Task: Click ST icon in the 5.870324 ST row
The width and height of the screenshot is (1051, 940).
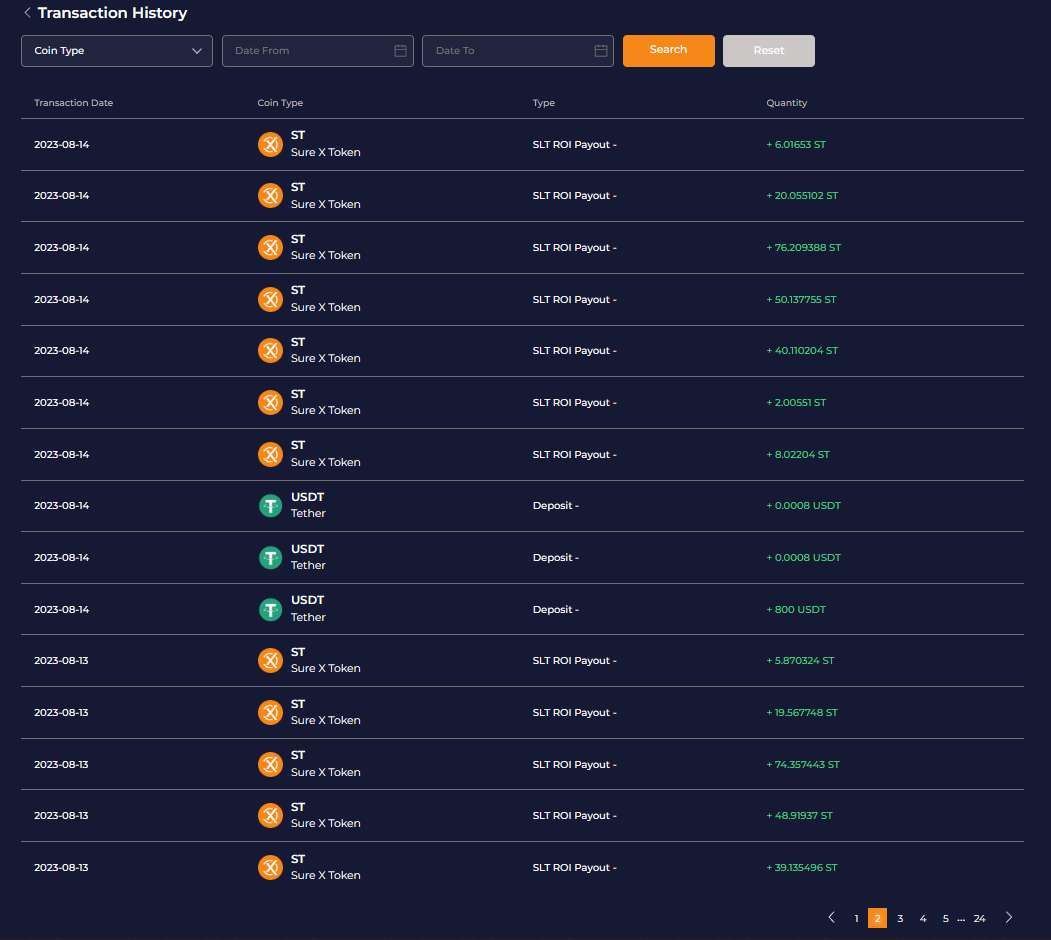Action: click(270, 660)
